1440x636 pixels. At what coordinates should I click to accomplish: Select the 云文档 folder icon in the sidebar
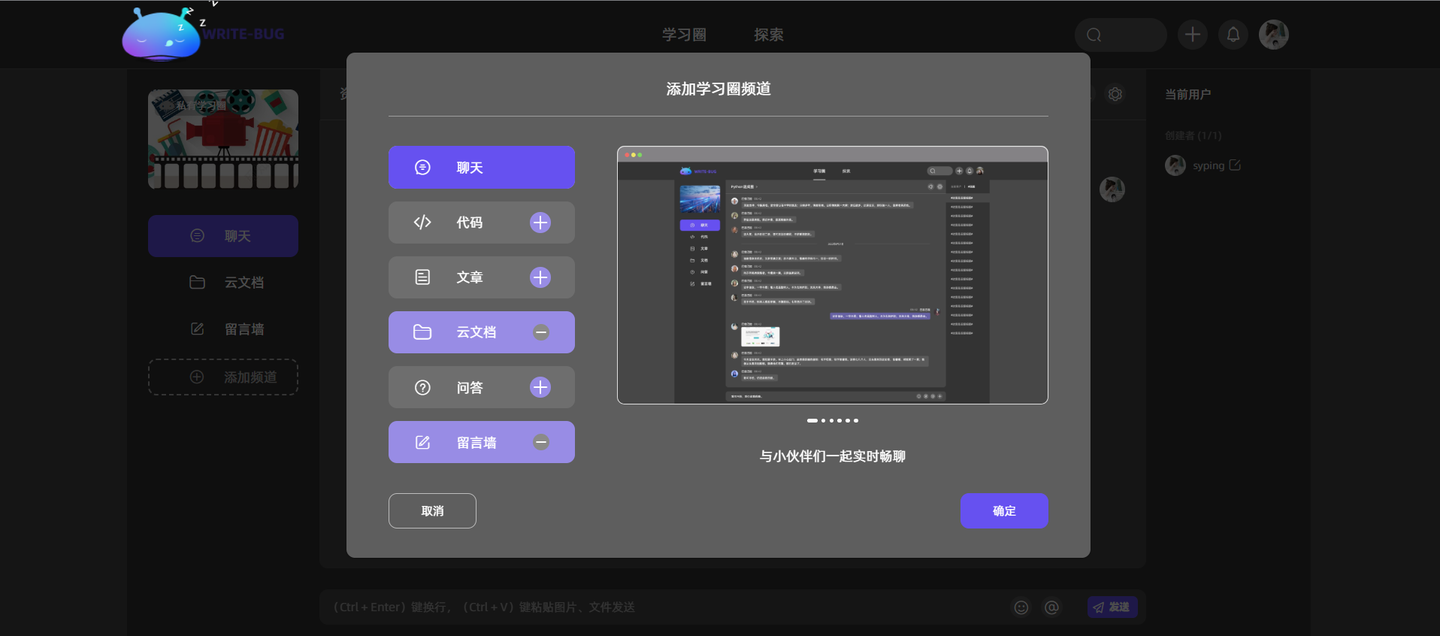coord(196,282)
